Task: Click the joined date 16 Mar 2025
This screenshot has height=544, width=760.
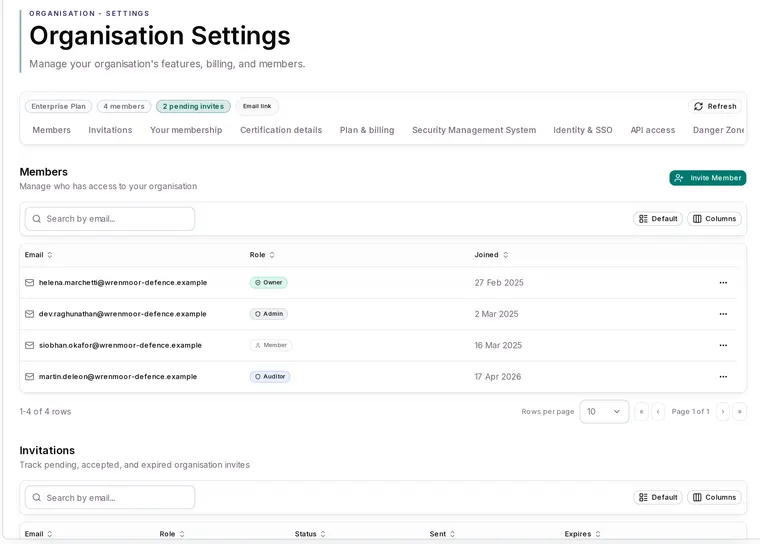Action: [498, 345]
